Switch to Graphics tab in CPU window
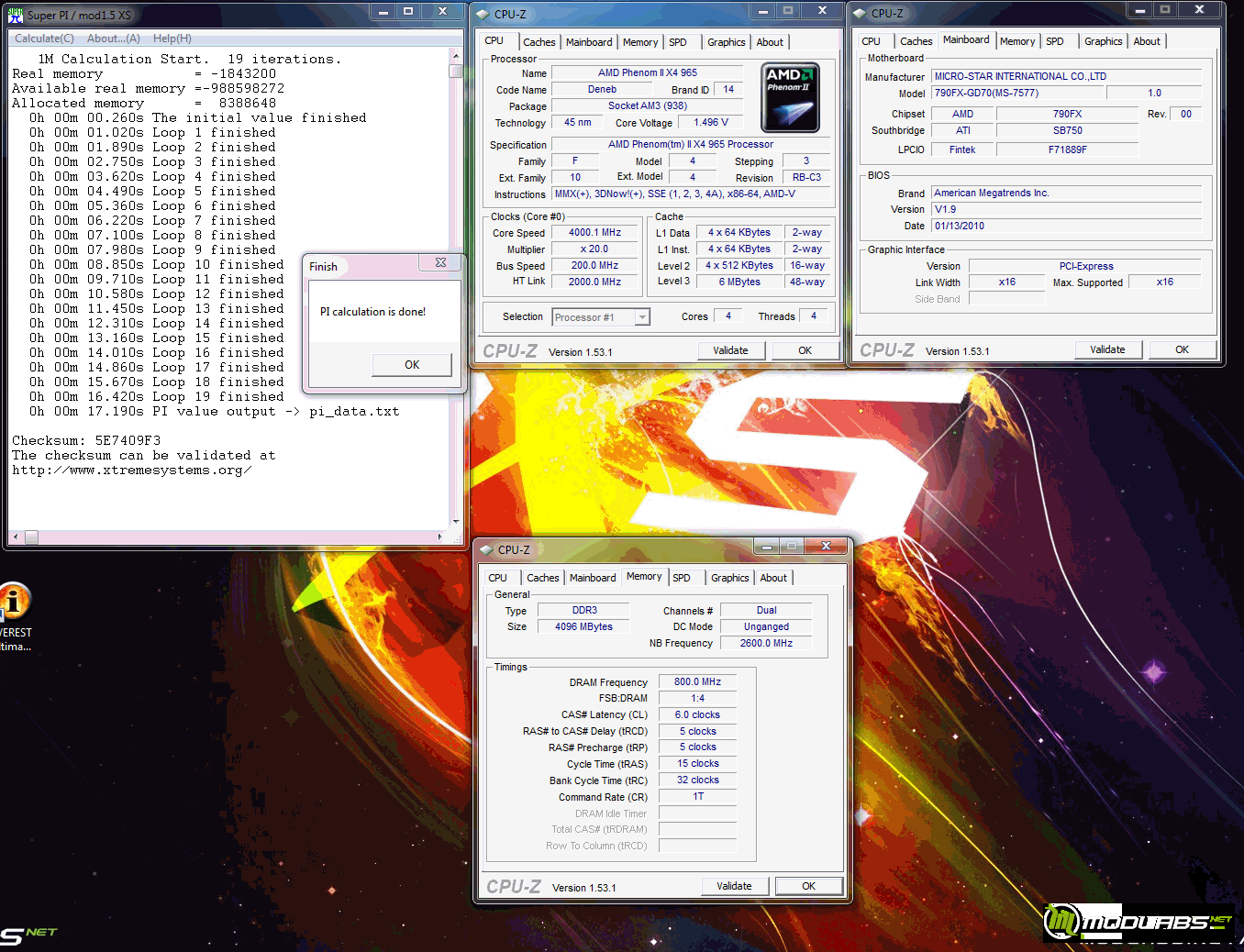This screenshot has height=952, width=1244. click(x=726, y=42)
